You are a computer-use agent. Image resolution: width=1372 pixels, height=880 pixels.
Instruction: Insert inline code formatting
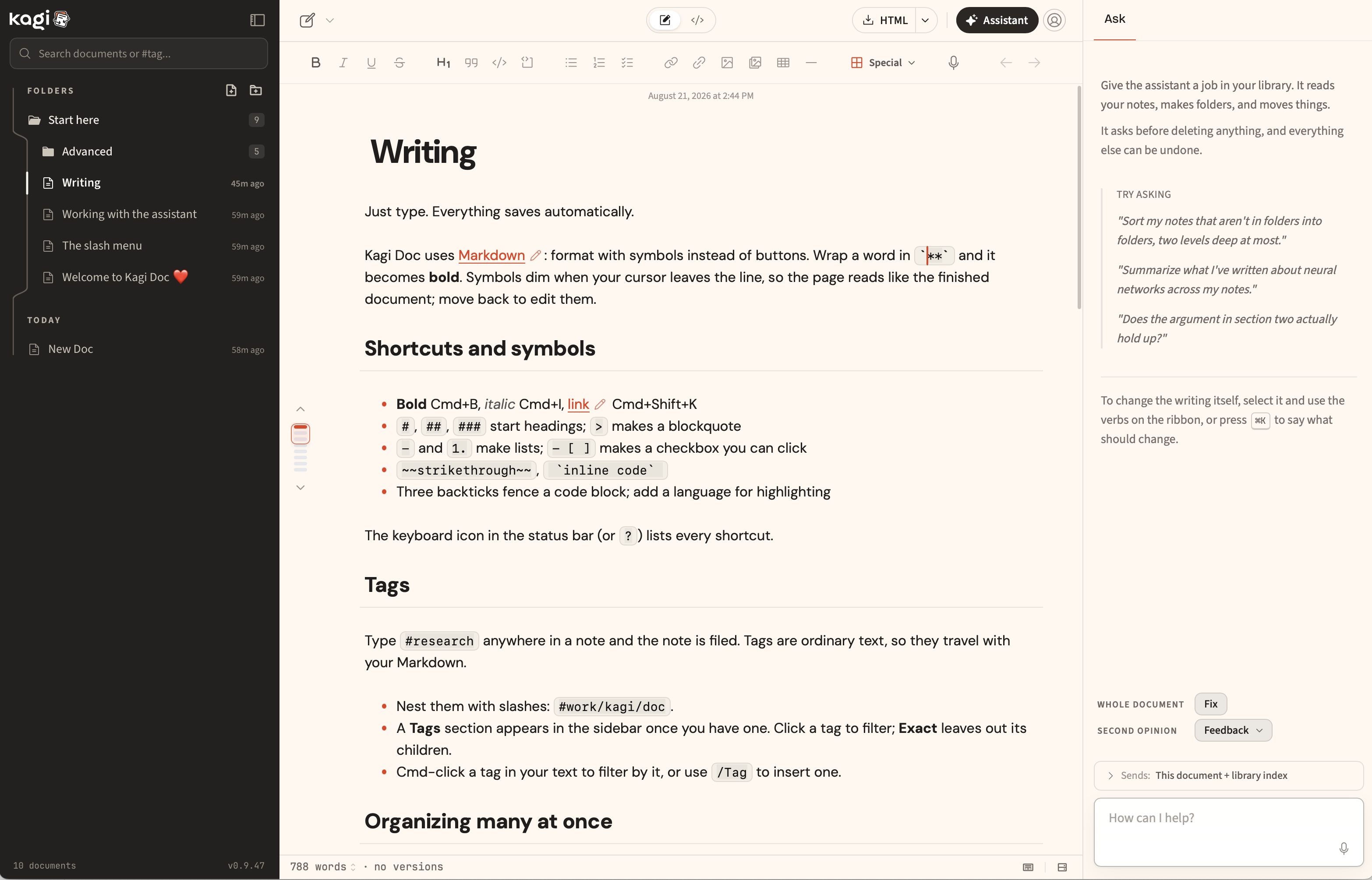tap(499, 63)
